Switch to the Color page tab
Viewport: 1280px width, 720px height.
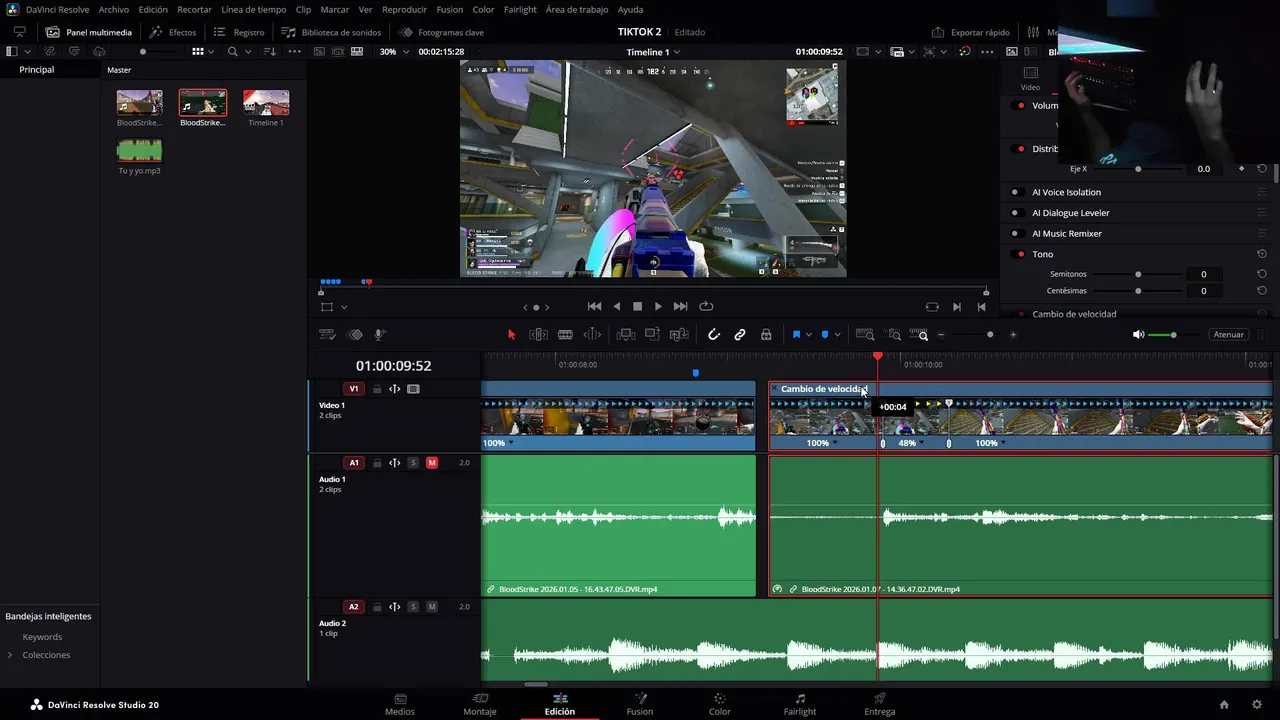(x=720, y=704)
